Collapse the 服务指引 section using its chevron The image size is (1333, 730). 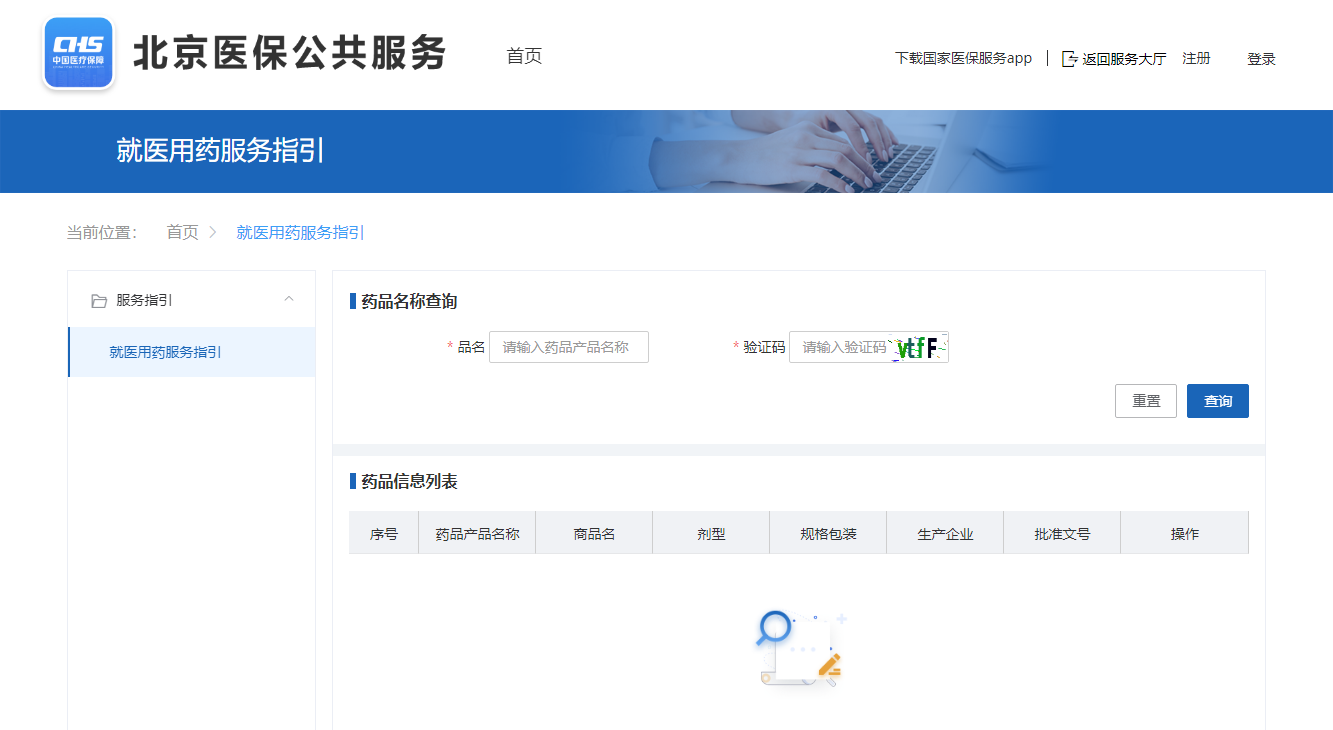coord(288,299)
